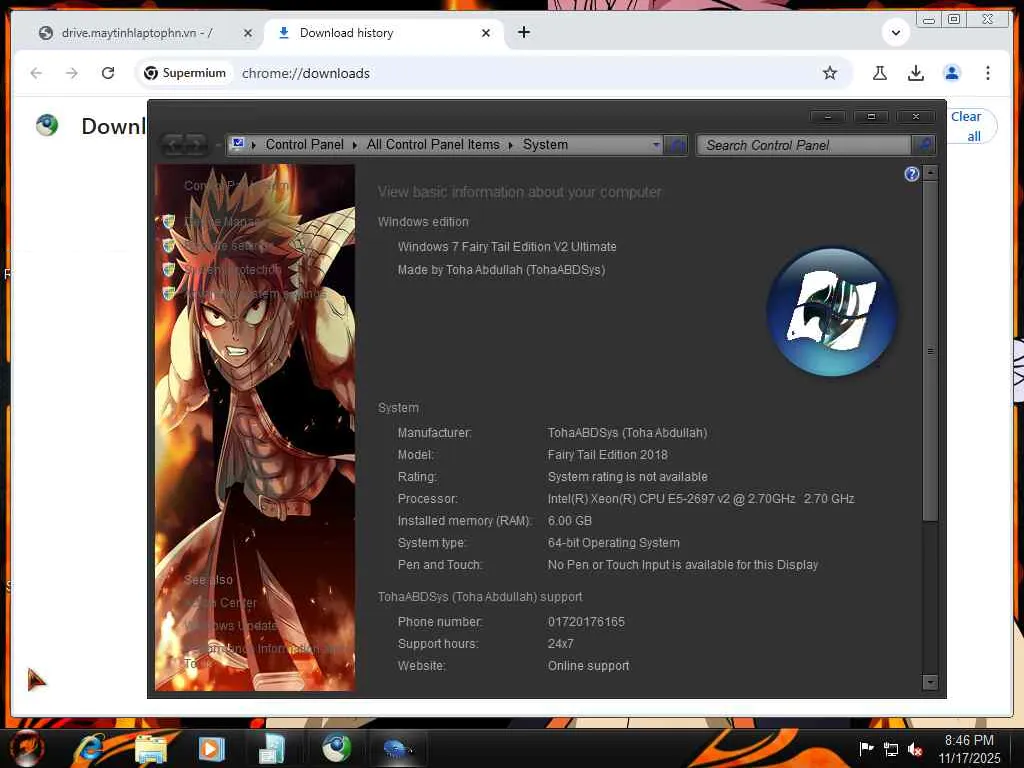Viewport: 1024px width, 768px height.
Task: Click the Intel Xeon processor value
Action: point(701,498)
